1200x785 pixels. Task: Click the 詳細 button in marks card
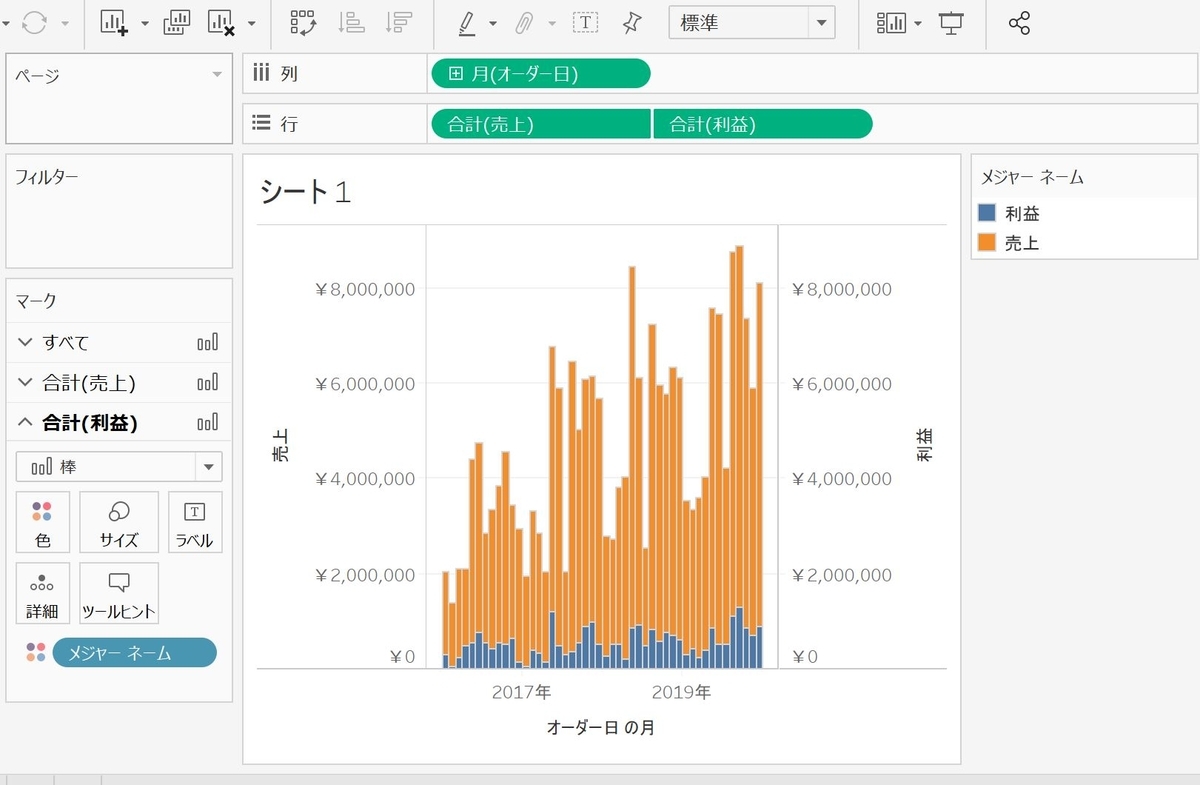[x=43, y=593]
